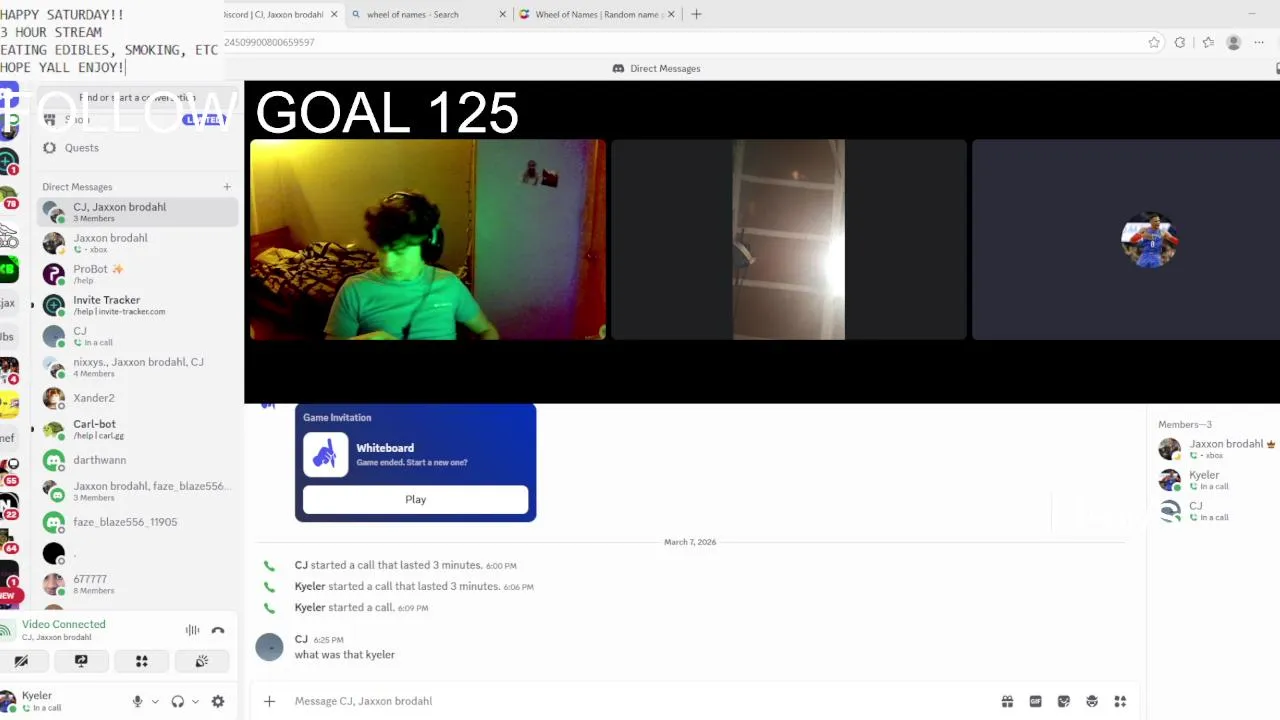Click the CJ username above 'what was that kyeler'
The image size is (1280, 720).
point(301,639)
